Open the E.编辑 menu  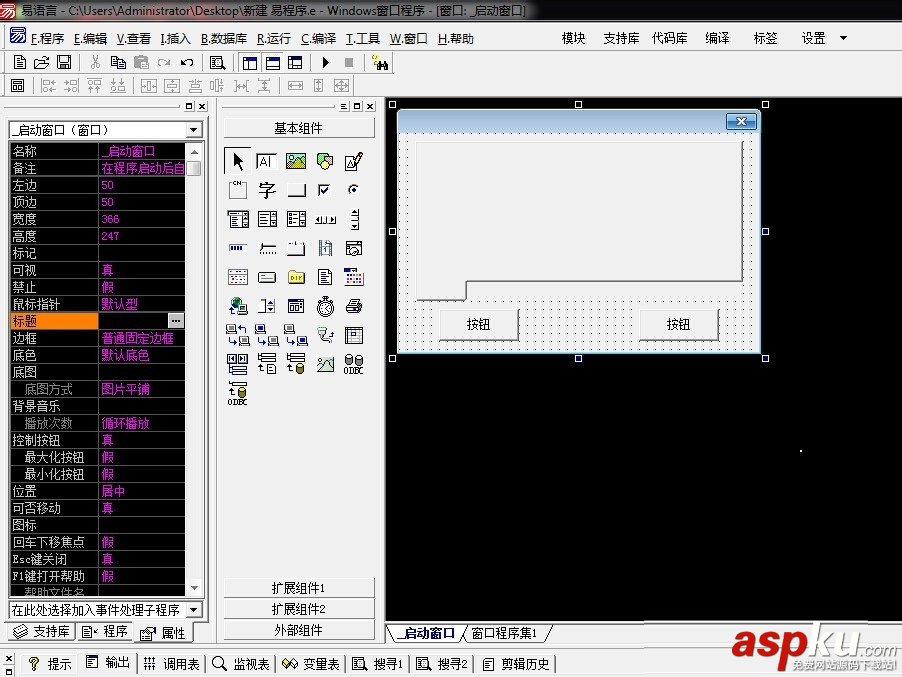pos(90,39)
